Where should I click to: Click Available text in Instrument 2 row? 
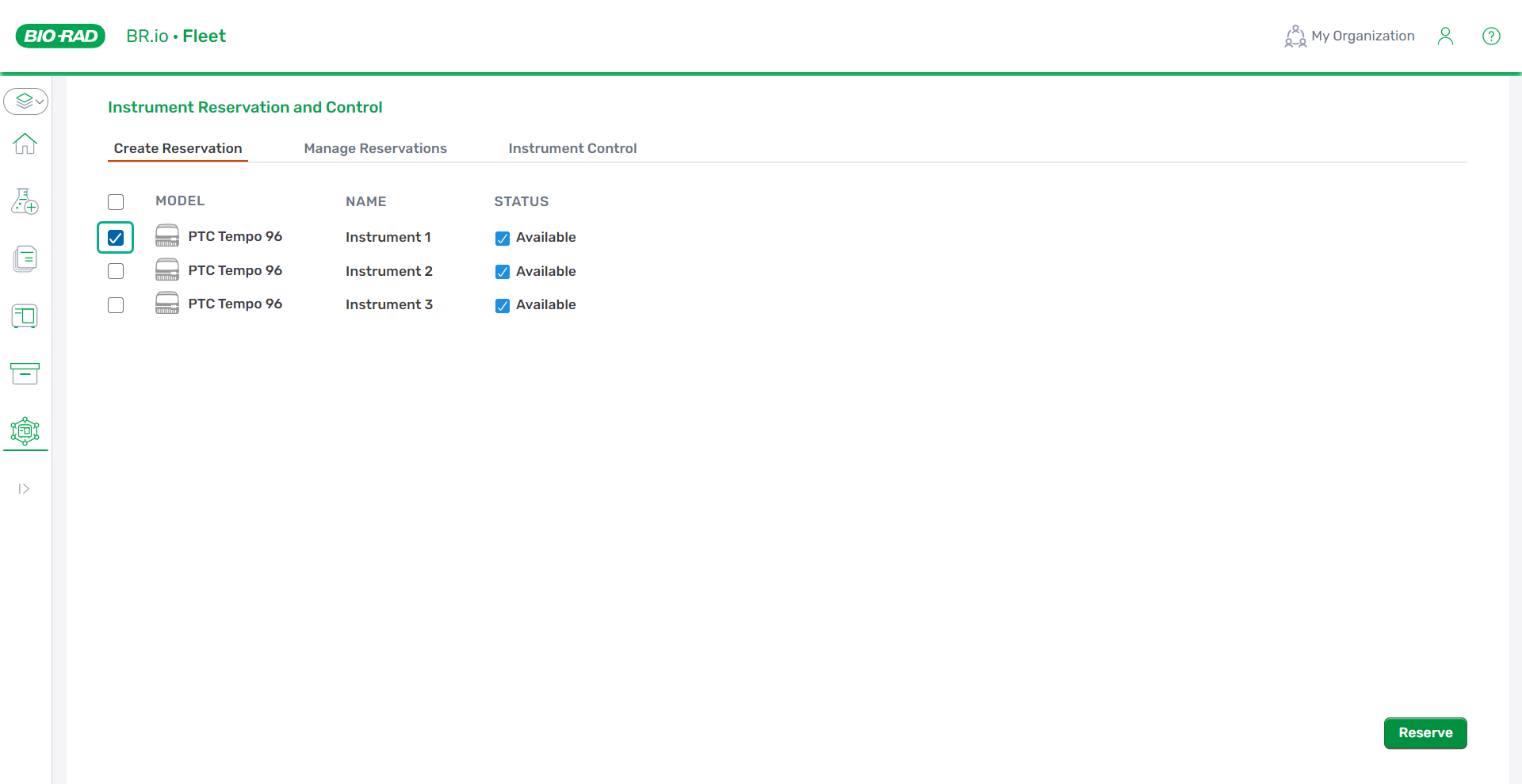click(x=546, y=271)
